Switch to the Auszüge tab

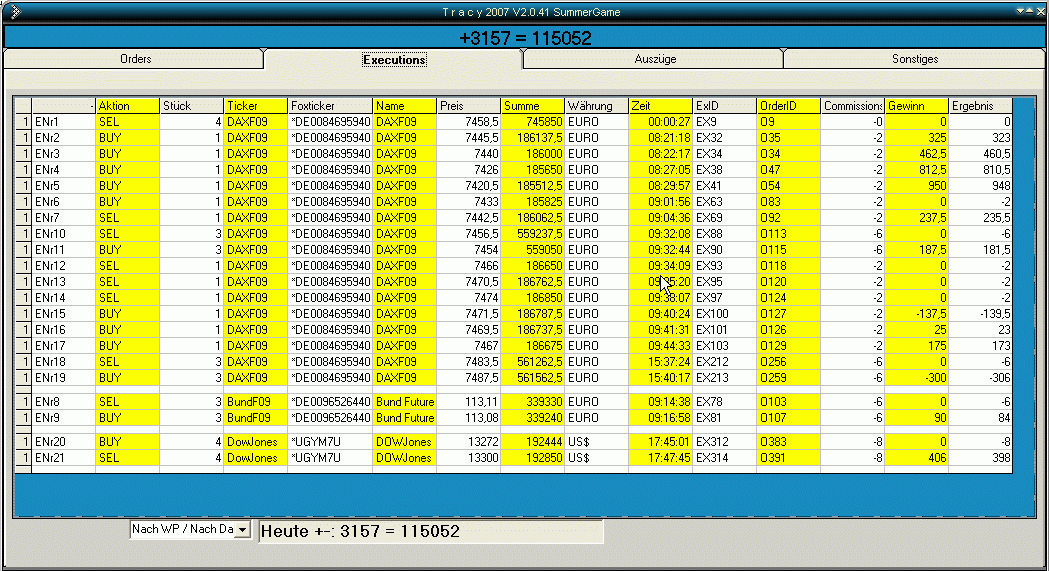(x=654, y=59)
